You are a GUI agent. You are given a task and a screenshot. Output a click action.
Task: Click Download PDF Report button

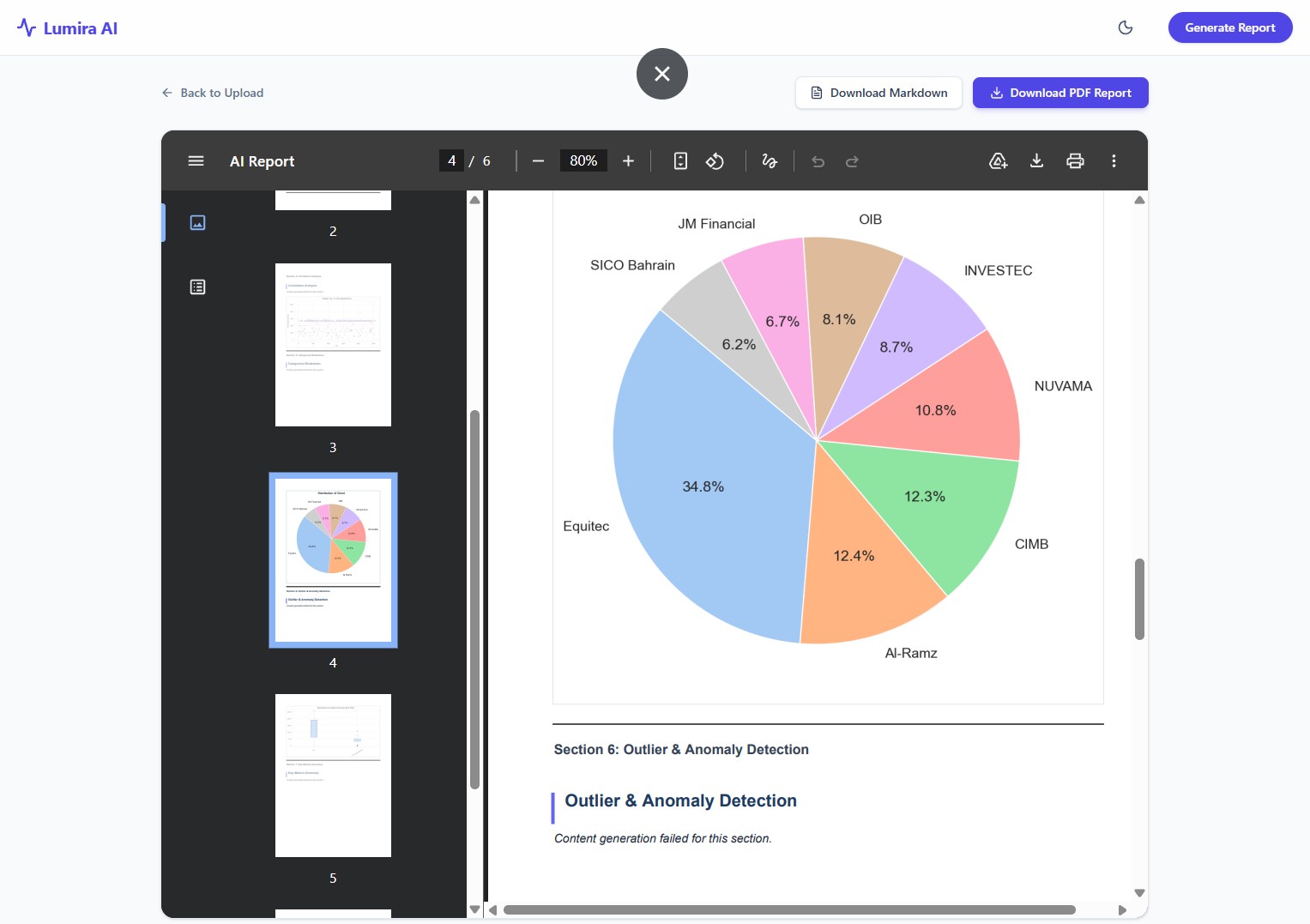[x=1060, y=93]
